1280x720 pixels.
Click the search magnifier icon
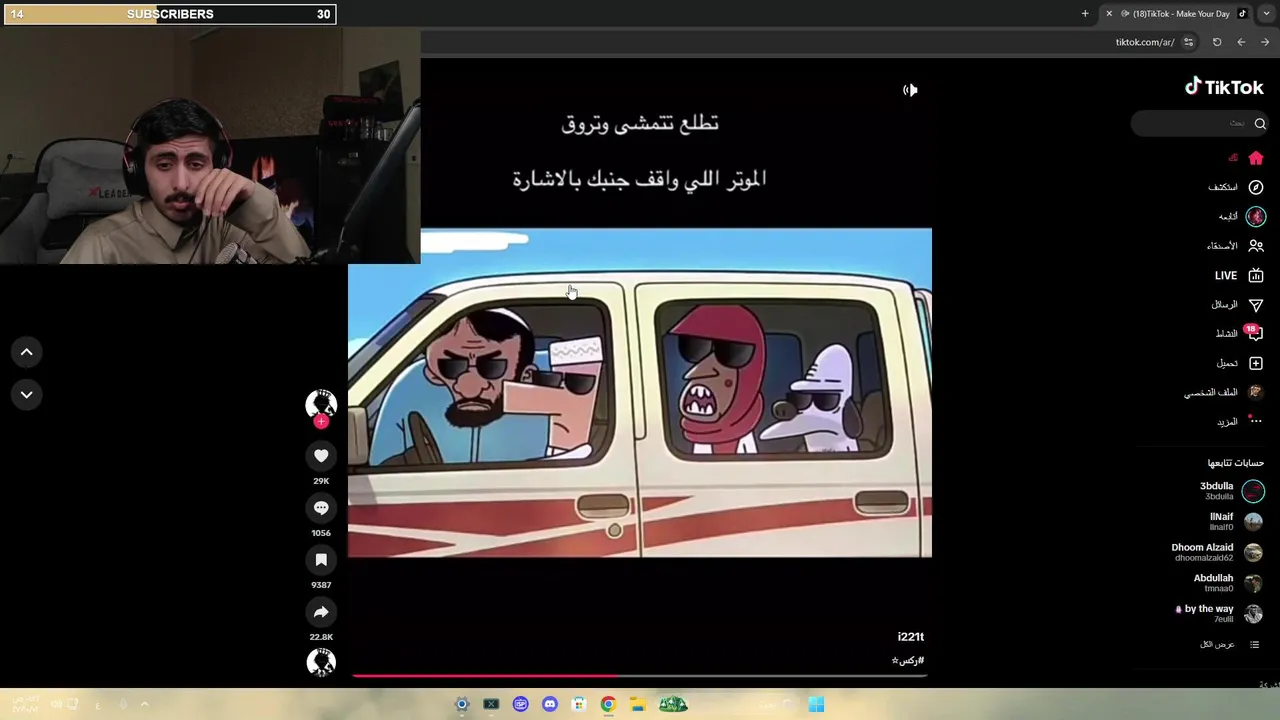(1260, 124)
